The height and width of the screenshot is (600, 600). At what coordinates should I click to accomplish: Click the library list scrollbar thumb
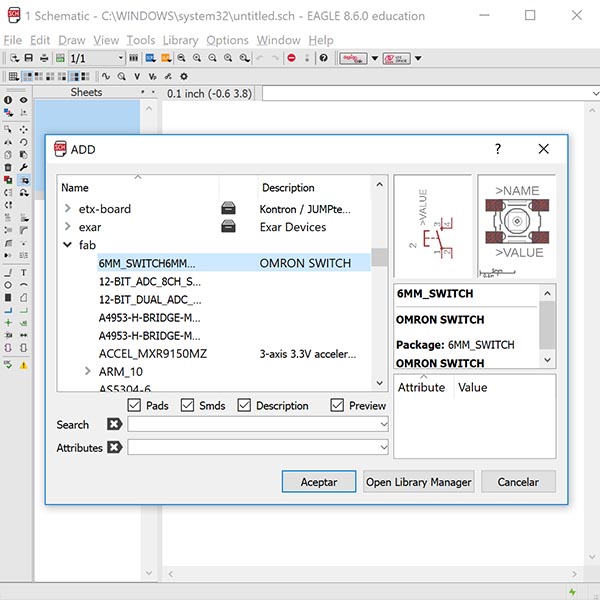coord(379,257)
